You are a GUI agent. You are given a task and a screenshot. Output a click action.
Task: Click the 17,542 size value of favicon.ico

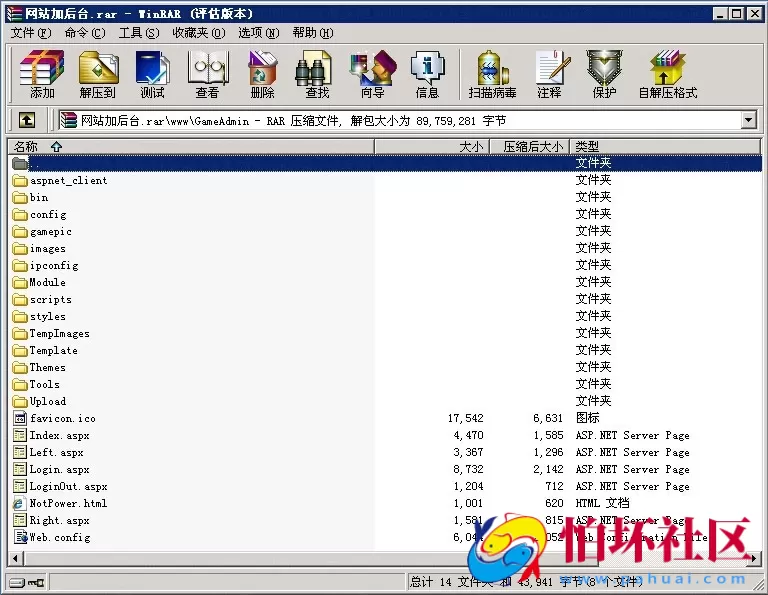(x=465, y=418)
